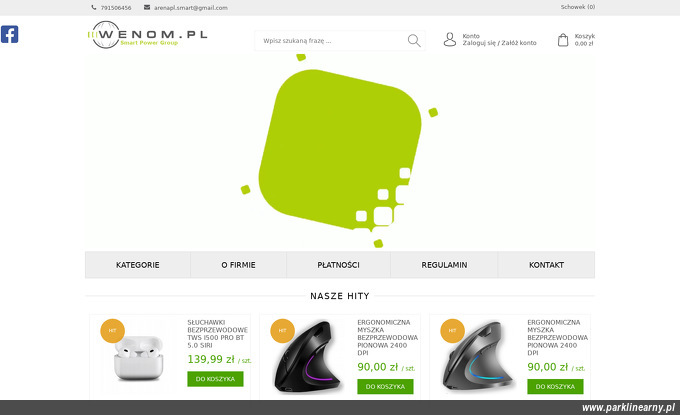The image size is (680, 415).
Task: Open the KATEGORIE menu
Action: click(x=137, y=265)
